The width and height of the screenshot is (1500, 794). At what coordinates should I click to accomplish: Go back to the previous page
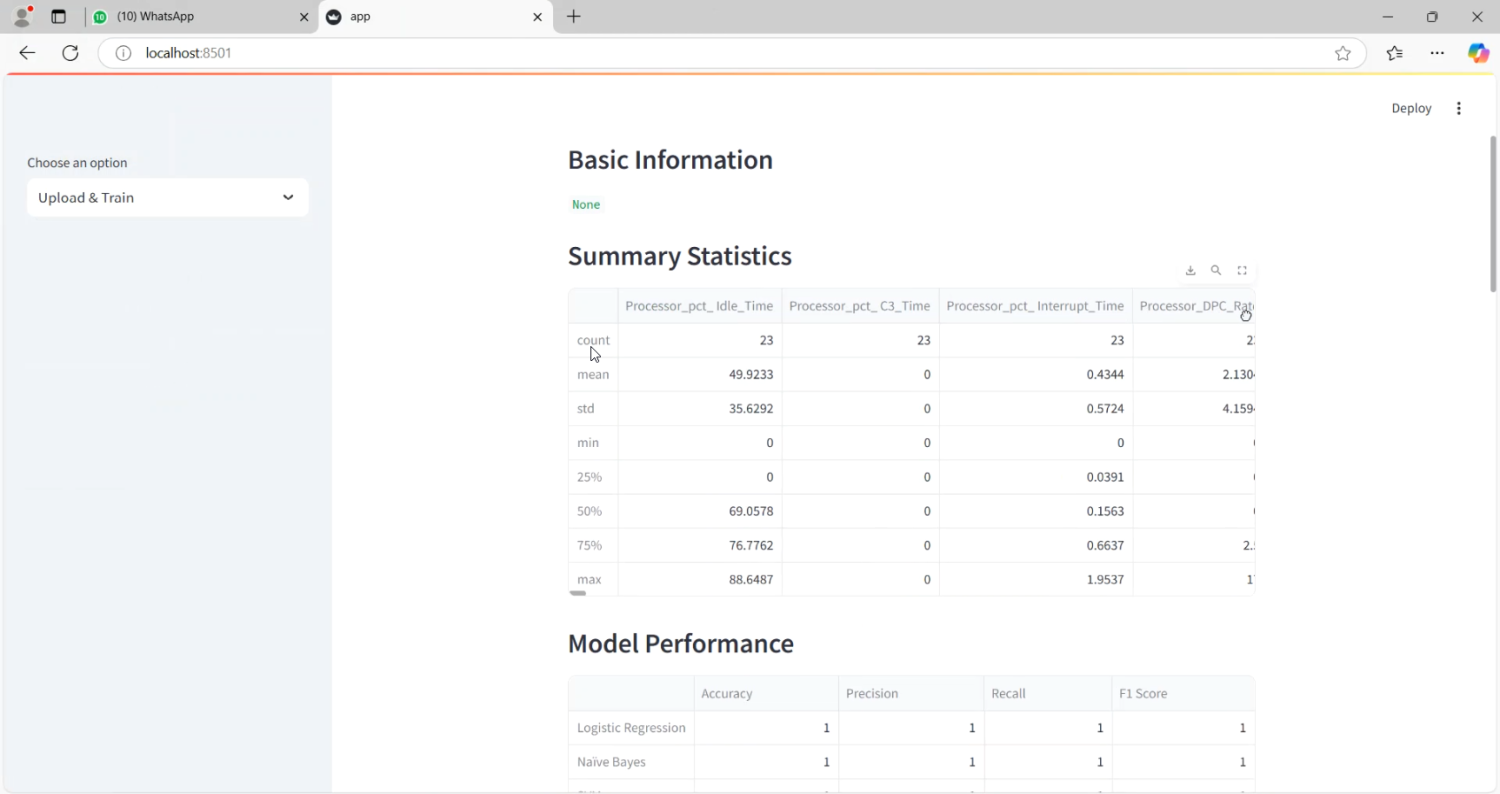(x=27, y=53)
